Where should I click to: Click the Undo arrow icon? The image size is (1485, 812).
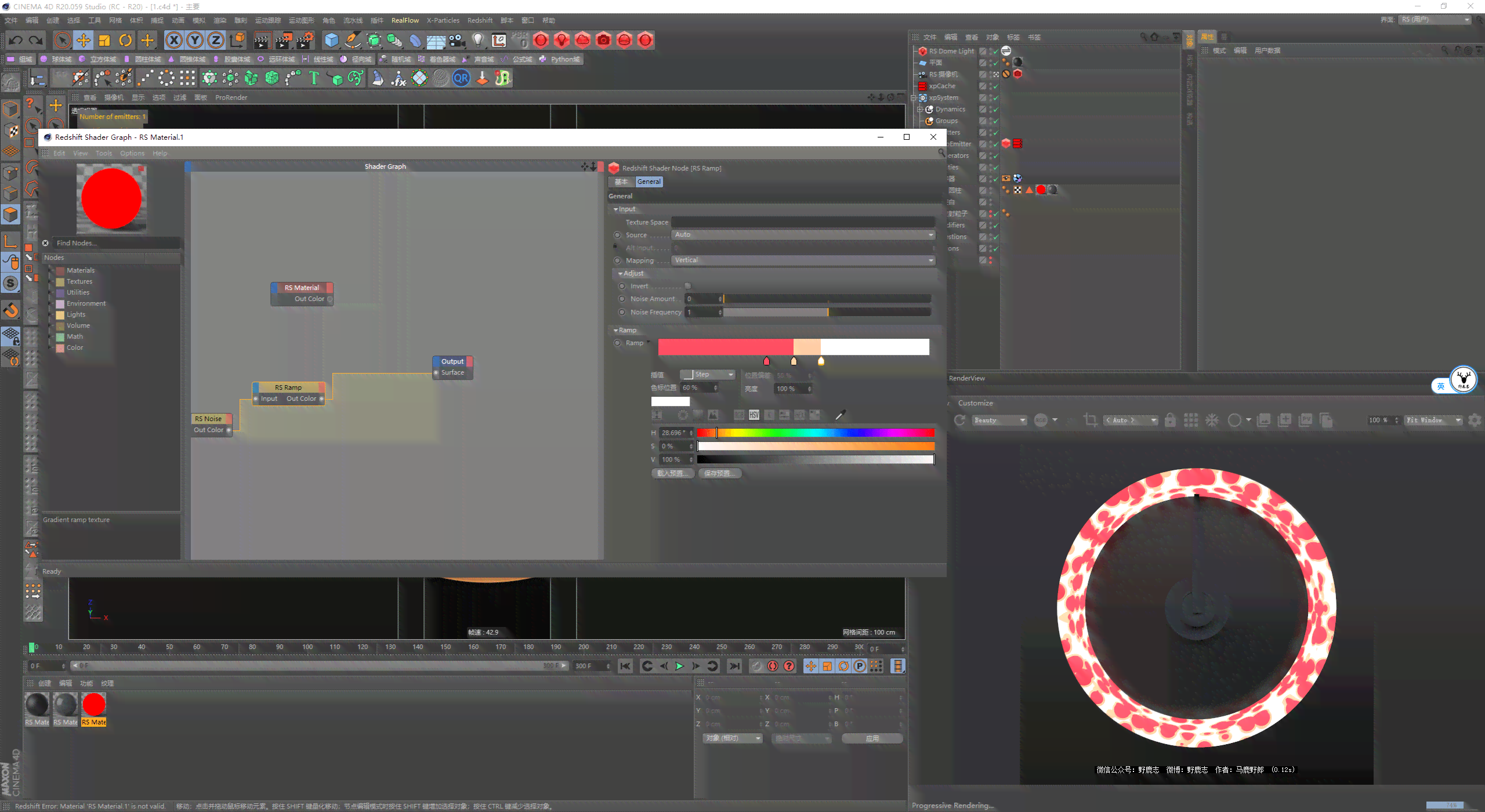(16, 40)
